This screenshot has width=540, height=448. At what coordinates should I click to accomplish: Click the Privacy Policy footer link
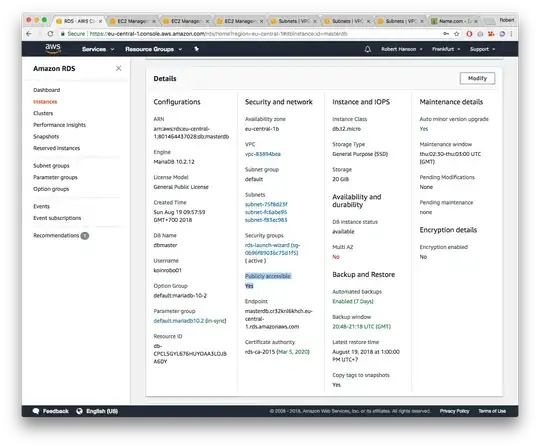454,411
